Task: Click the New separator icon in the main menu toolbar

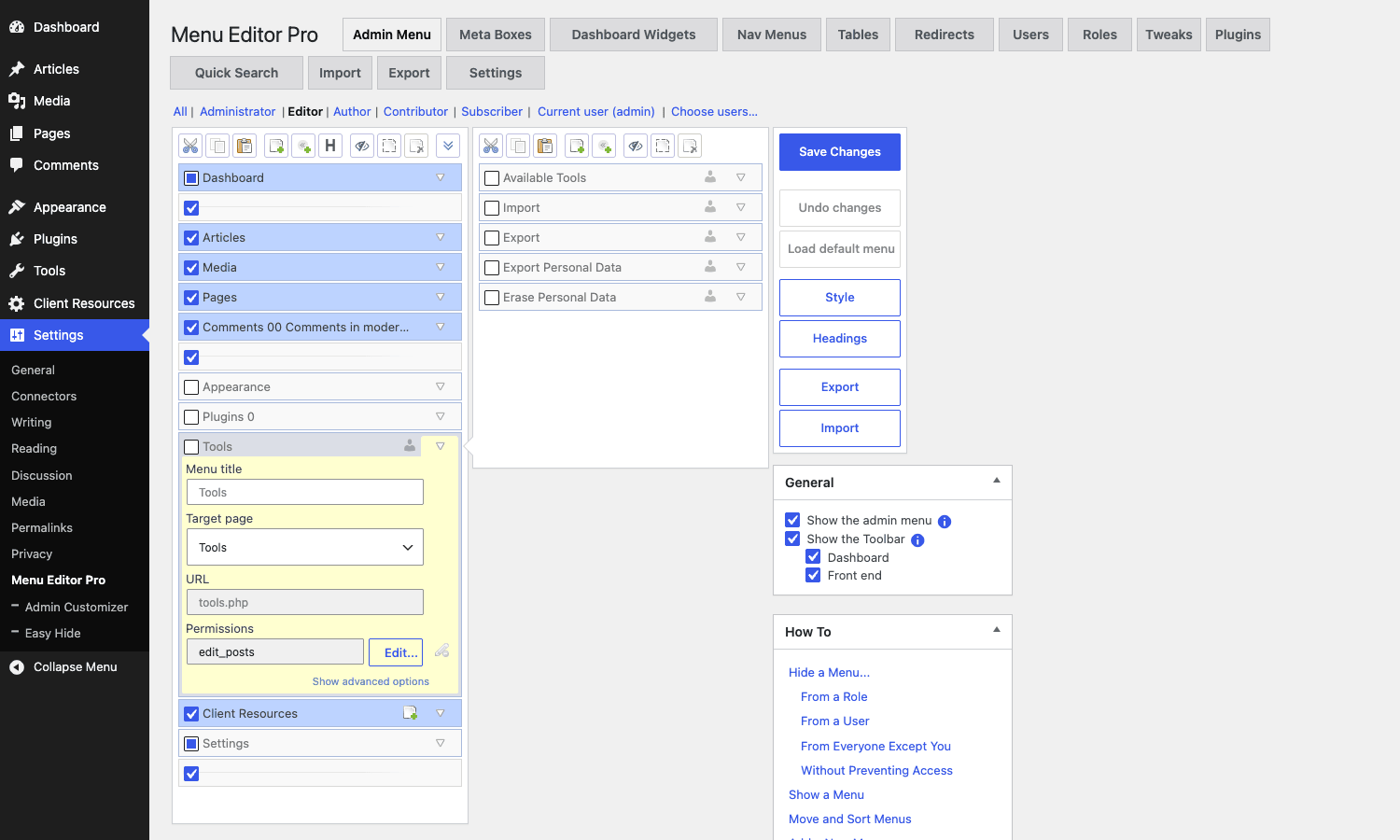Action: click(x=303, y=146)
